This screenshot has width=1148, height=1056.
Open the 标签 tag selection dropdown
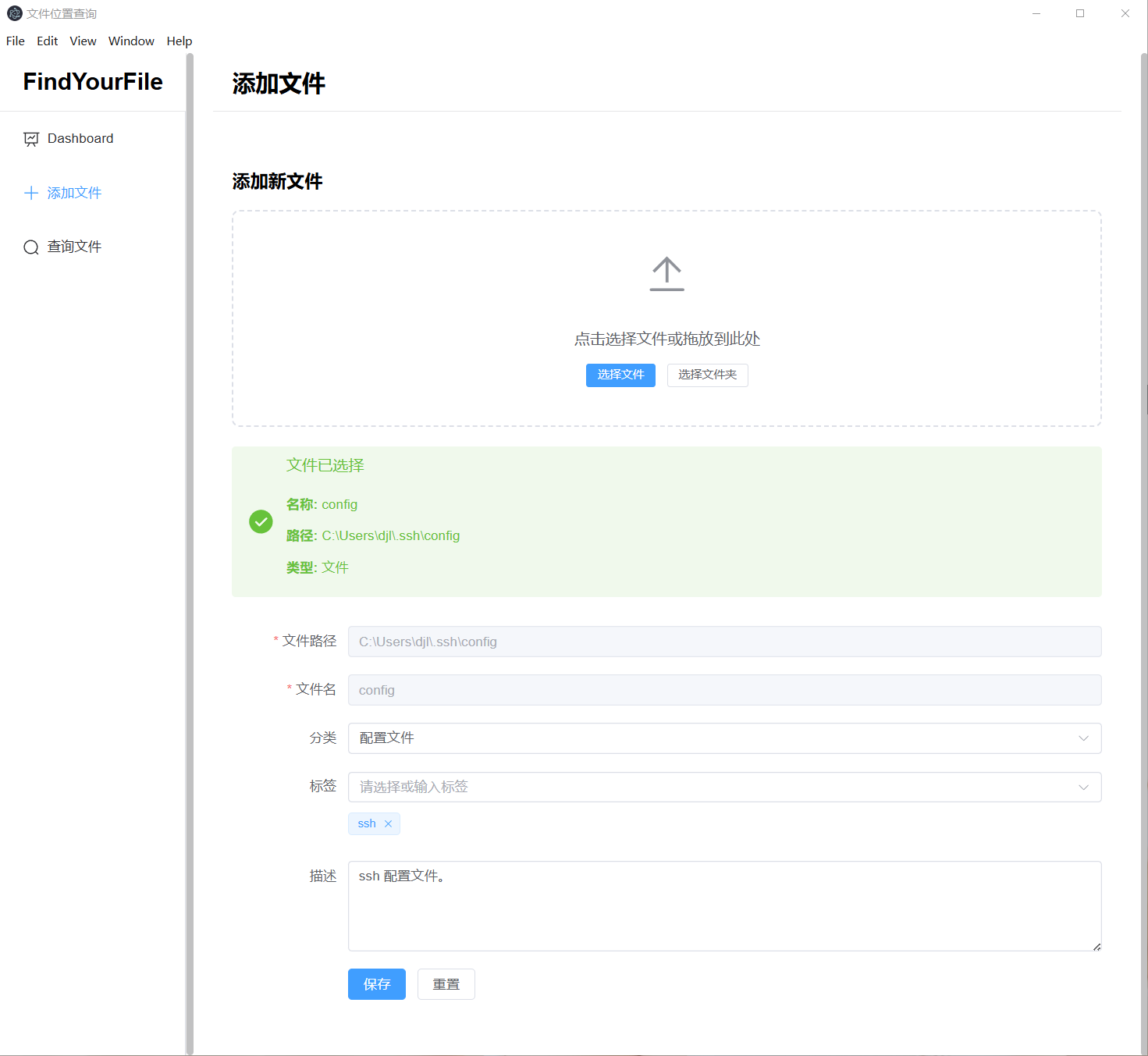[x=723, y=787]
